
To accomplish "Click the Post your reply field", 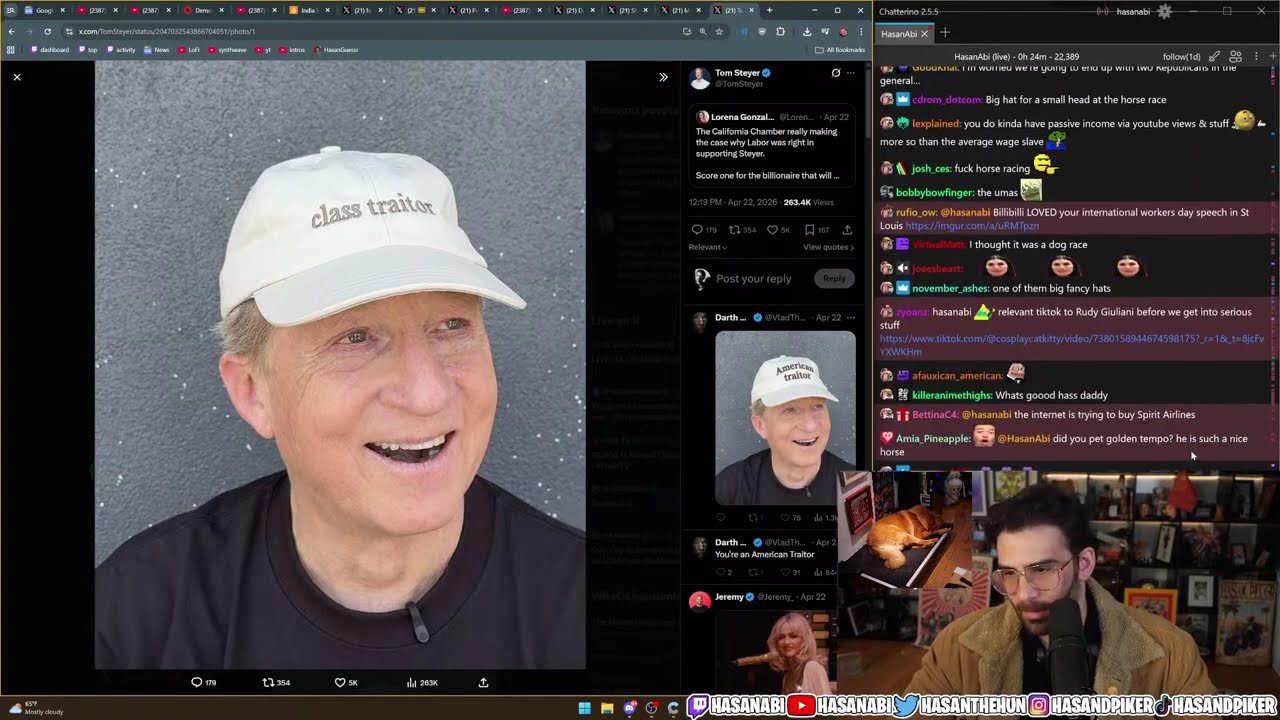I will [x=753, y=279].
